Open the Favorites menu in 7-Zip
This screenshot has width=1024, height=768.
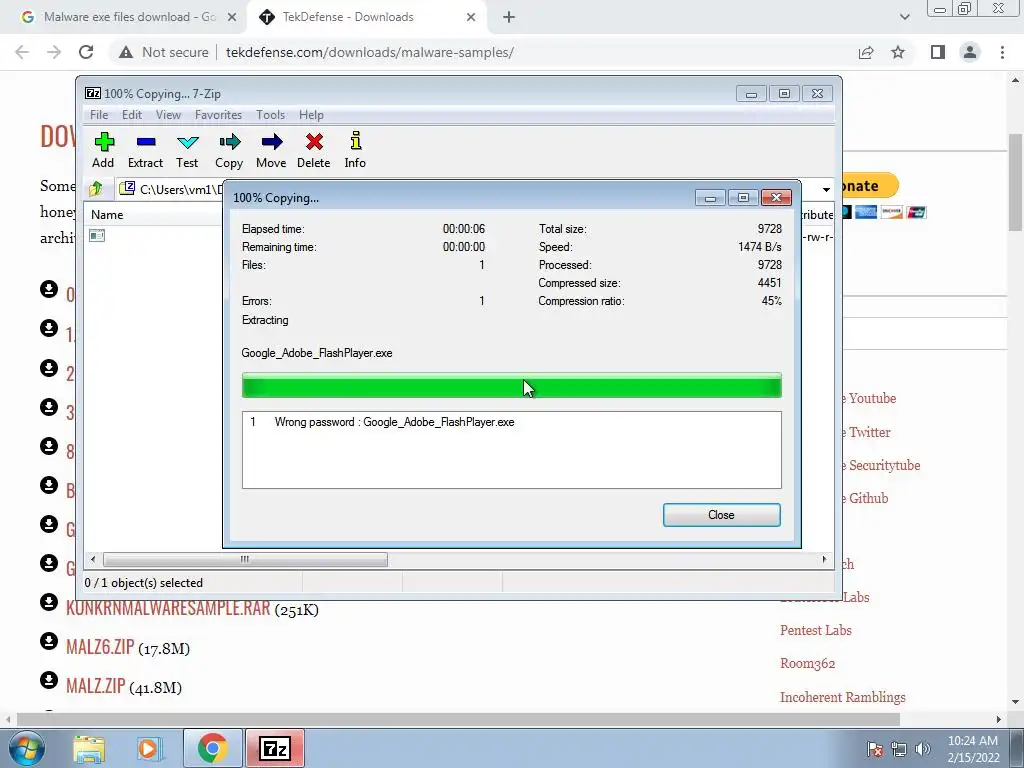pos(218,115)
